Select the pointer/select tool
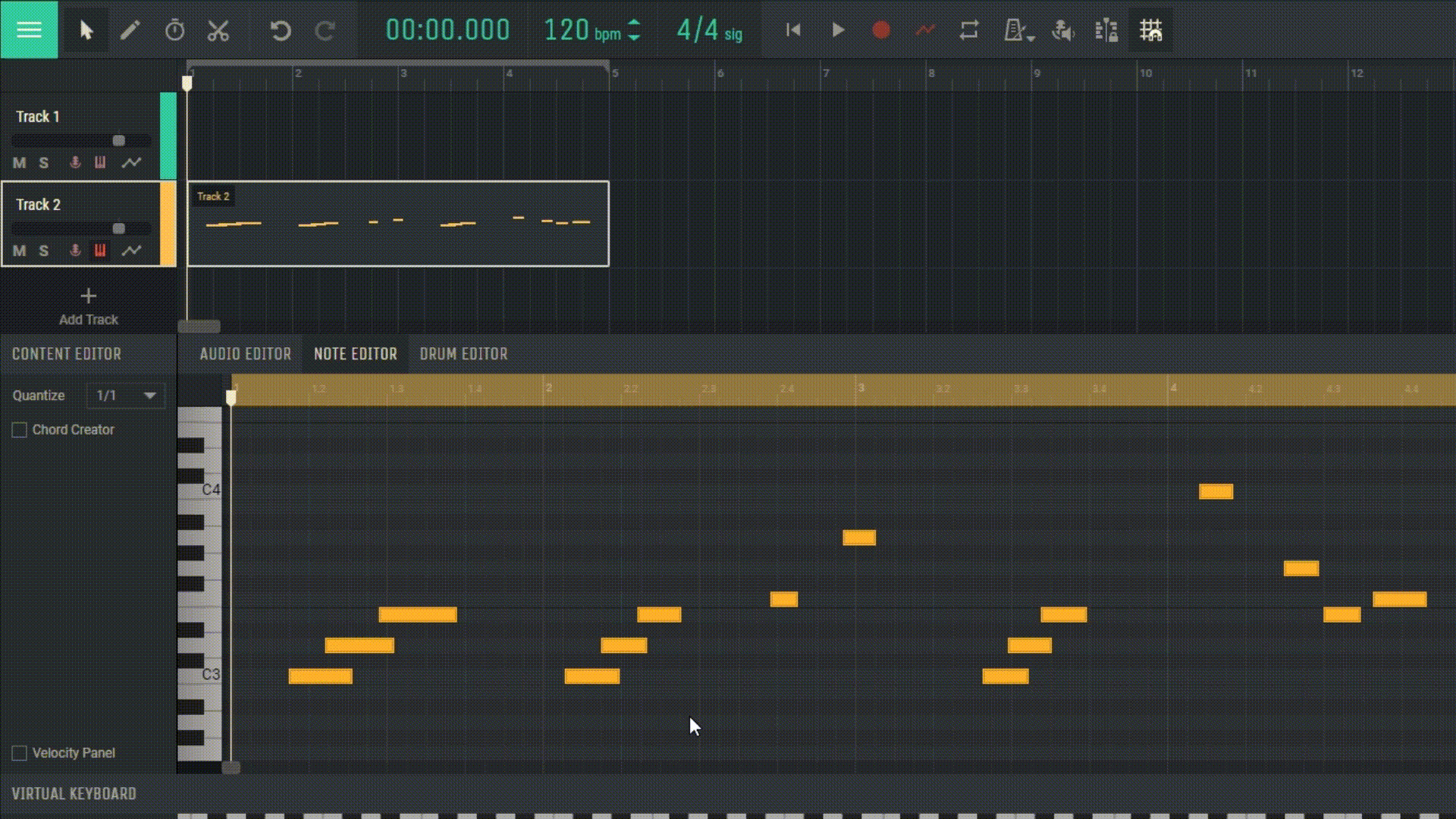 click(x=85, y=30)
